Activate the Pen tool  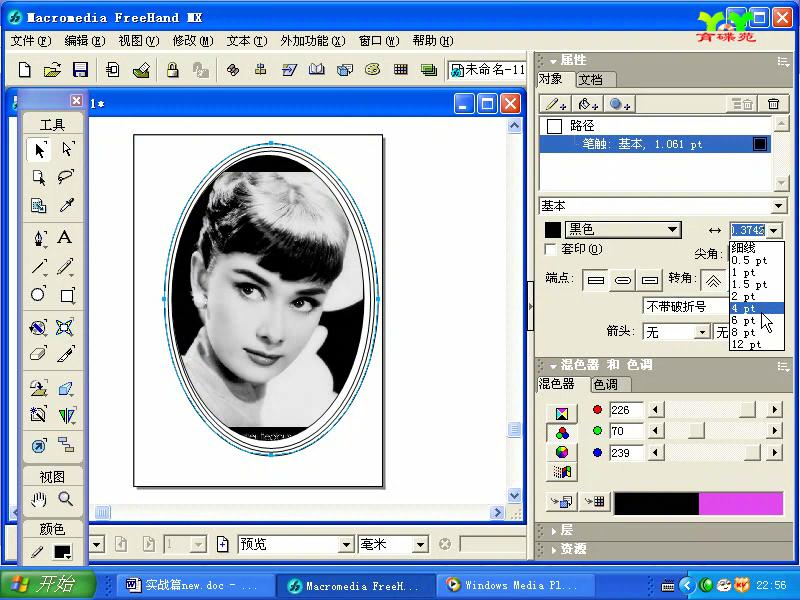39,238
